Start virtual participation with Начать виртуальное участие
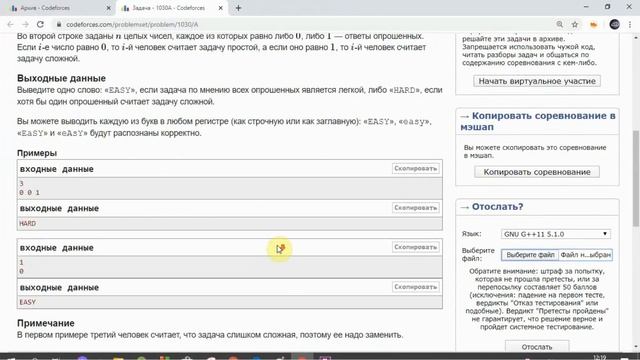The width and height of the screenshot is (640, 360). [x=537, y=81]
